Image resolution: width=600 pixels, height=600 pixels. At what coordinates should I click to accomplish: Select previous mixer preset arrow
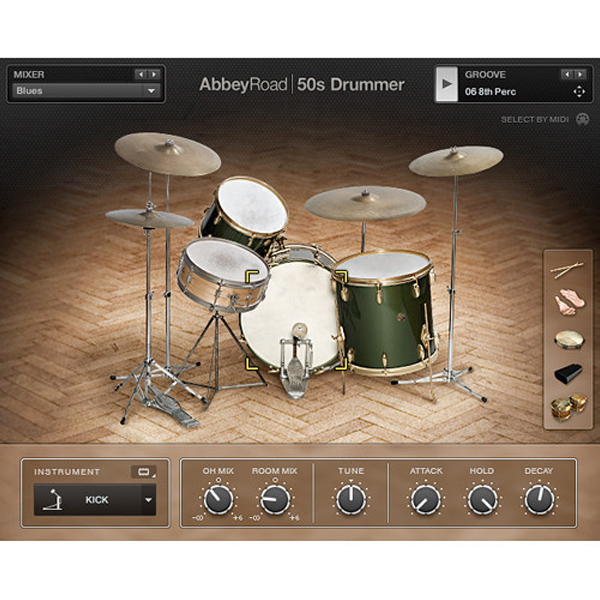(x=141, y=74)
